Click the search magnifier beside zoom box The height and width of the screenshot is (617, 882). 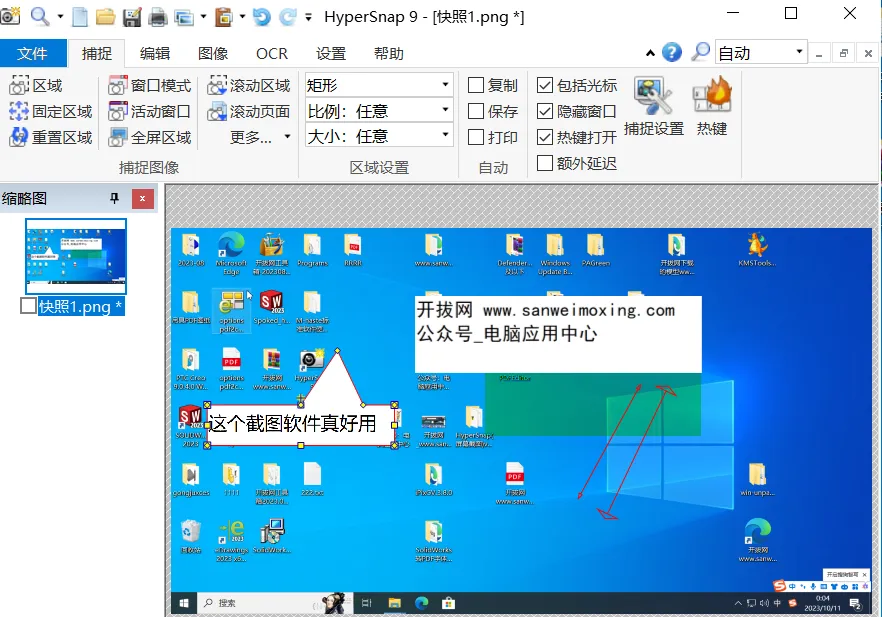tap(700, 52)
